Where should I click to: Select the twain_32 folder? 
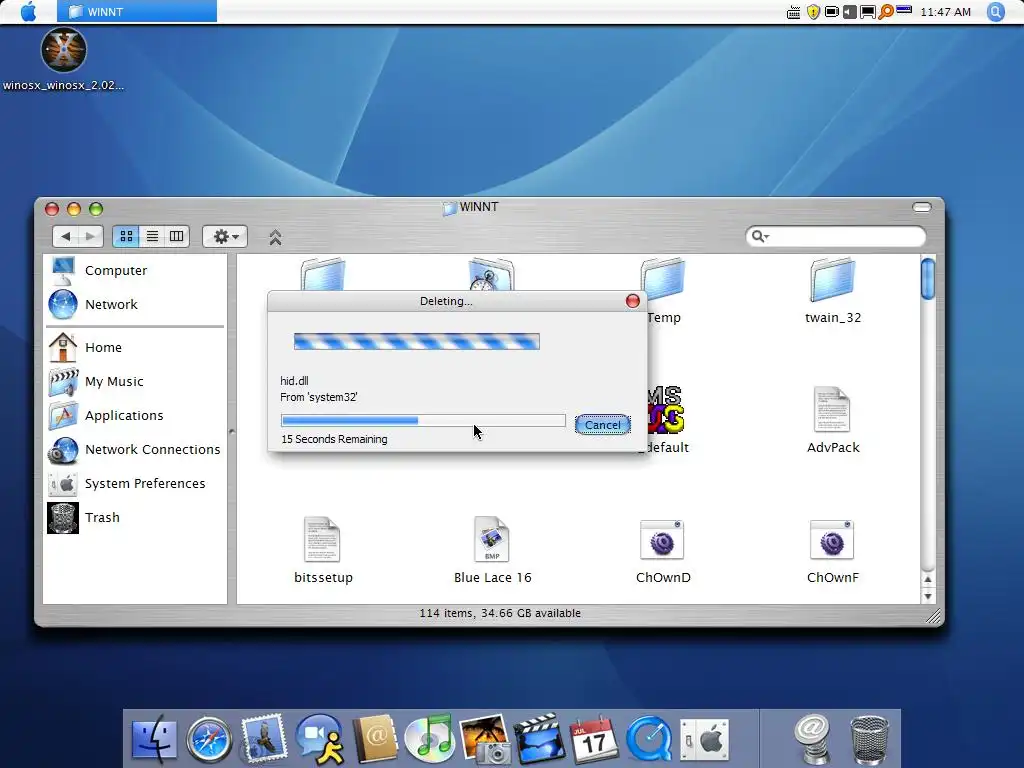[x=833, y=291]
